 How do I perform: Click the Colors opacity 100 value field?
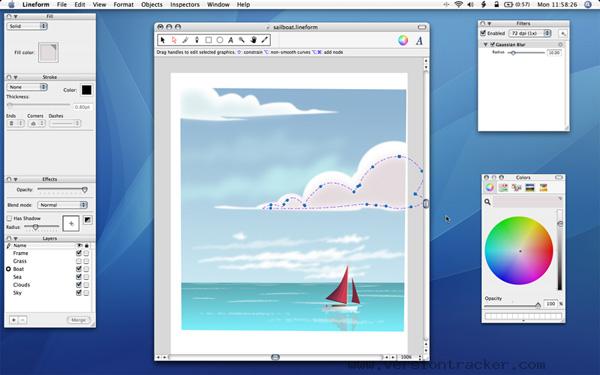pos(551,303)
